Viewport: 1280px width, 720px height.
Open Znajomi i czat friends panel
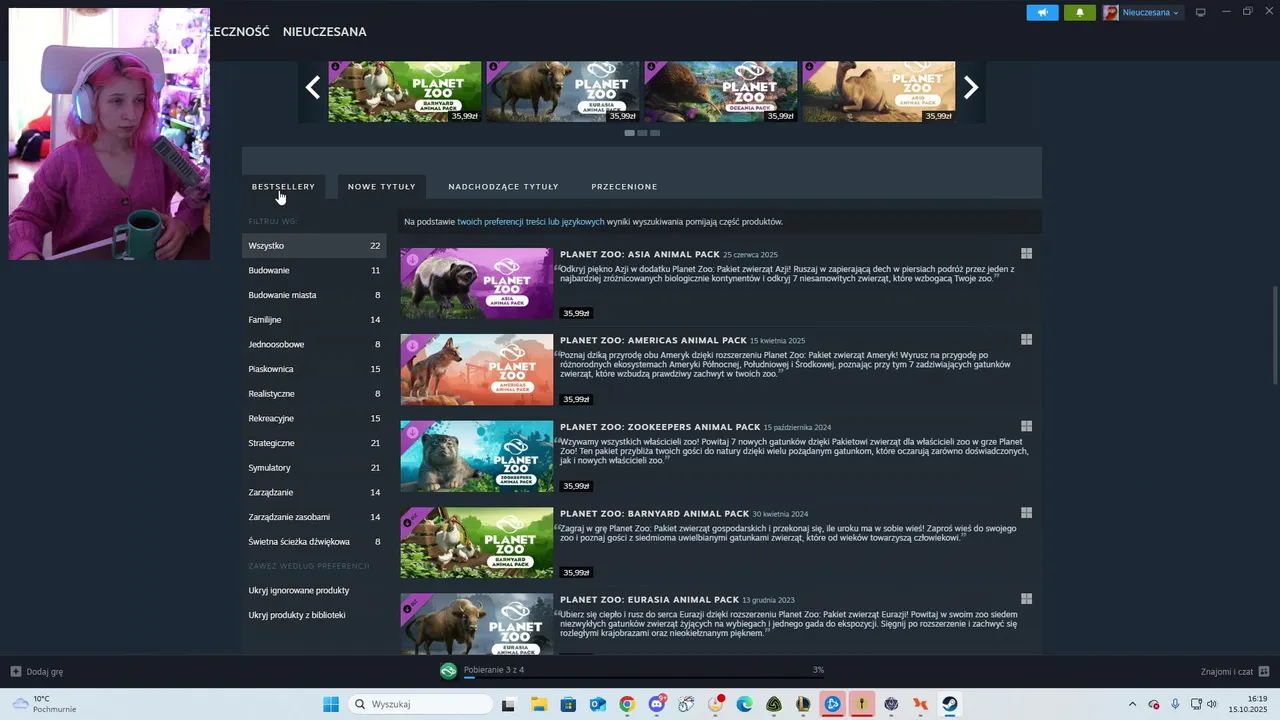(x=1235, y=671)
